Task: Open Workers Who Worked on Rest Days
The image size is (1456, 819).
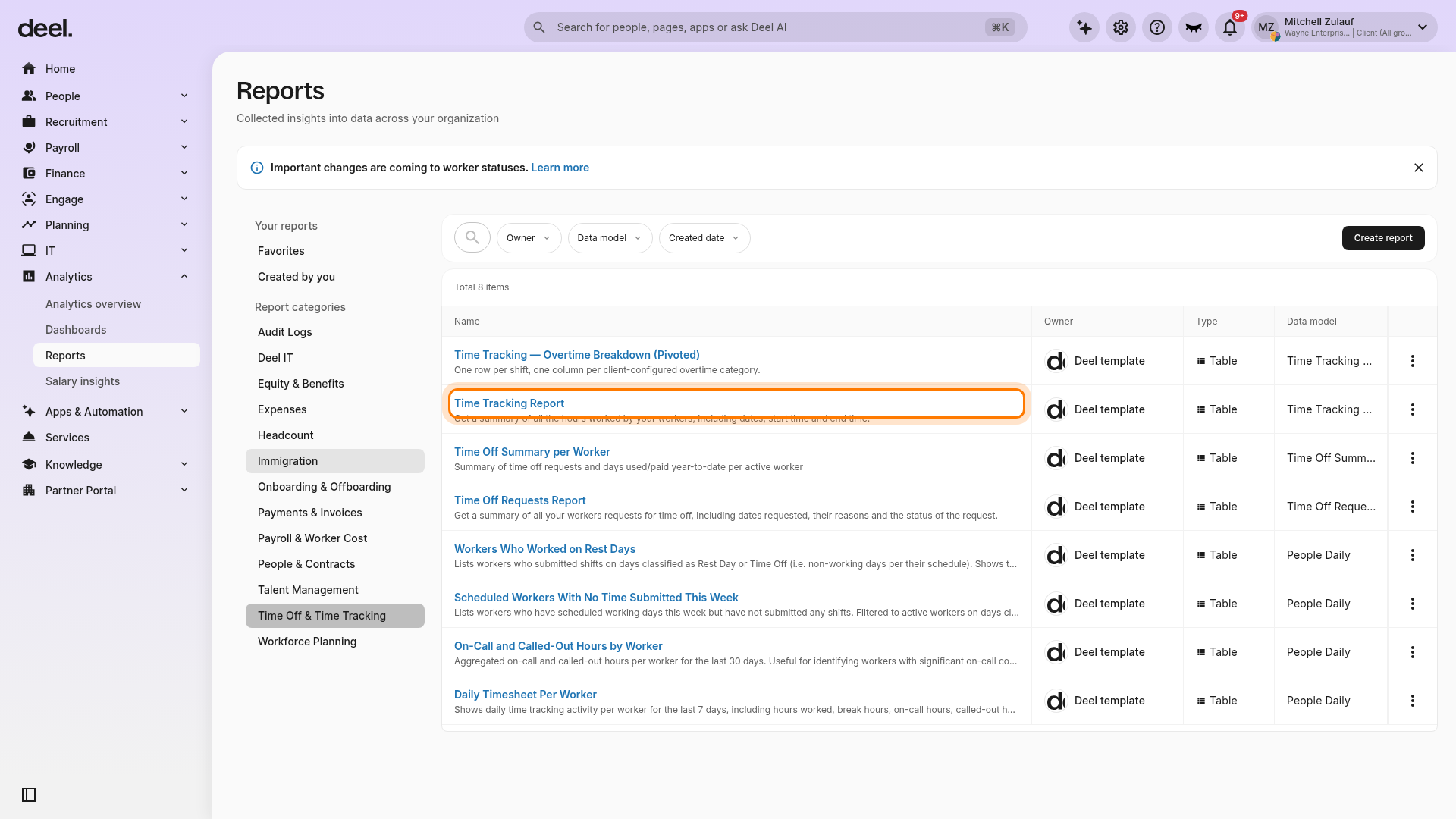Action: pyautogui.click(x=544, y=549)
